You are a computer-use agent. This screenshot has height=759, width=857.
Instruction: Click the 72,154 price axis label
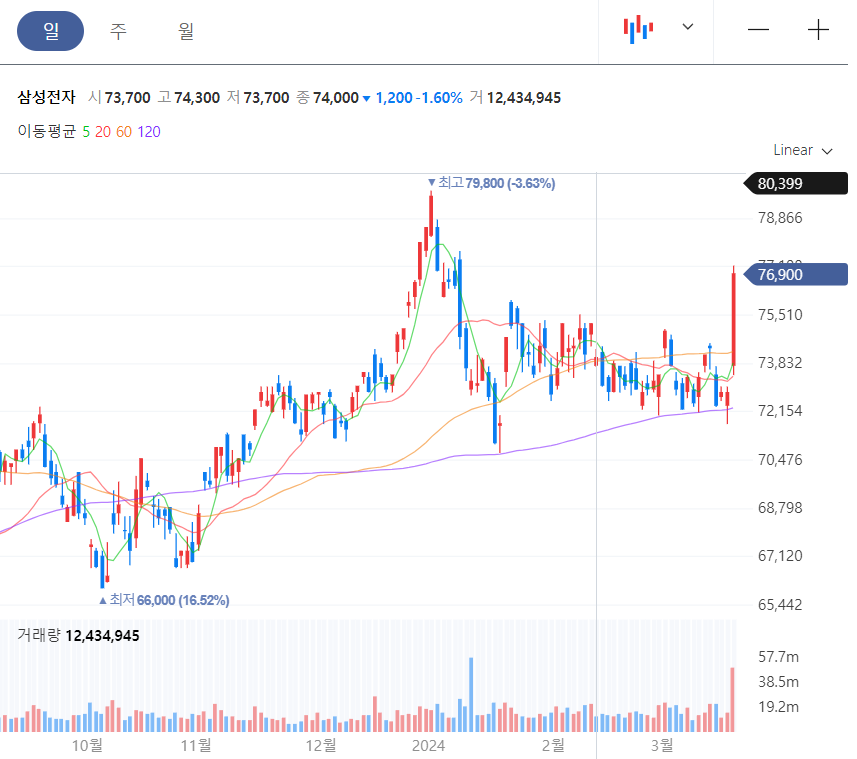tap(780, 411)
